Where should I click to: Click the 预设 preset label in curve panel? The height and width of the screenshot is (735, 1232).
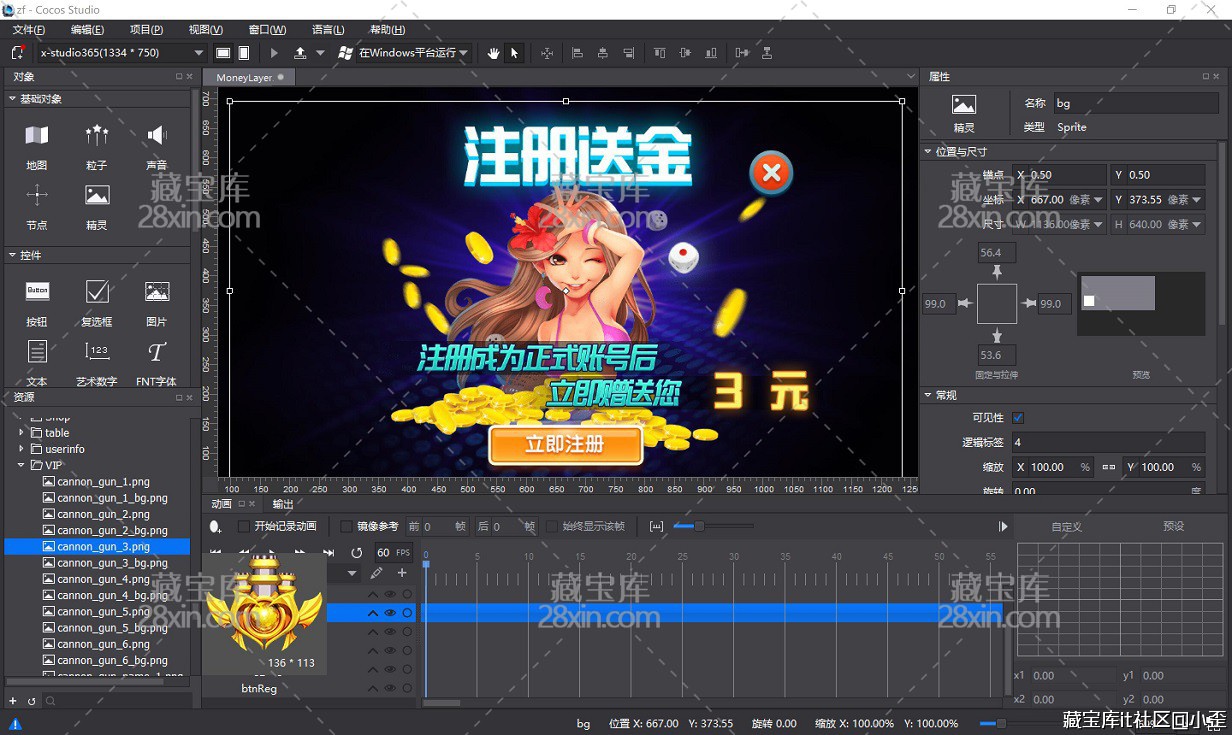coord(1173,526)
